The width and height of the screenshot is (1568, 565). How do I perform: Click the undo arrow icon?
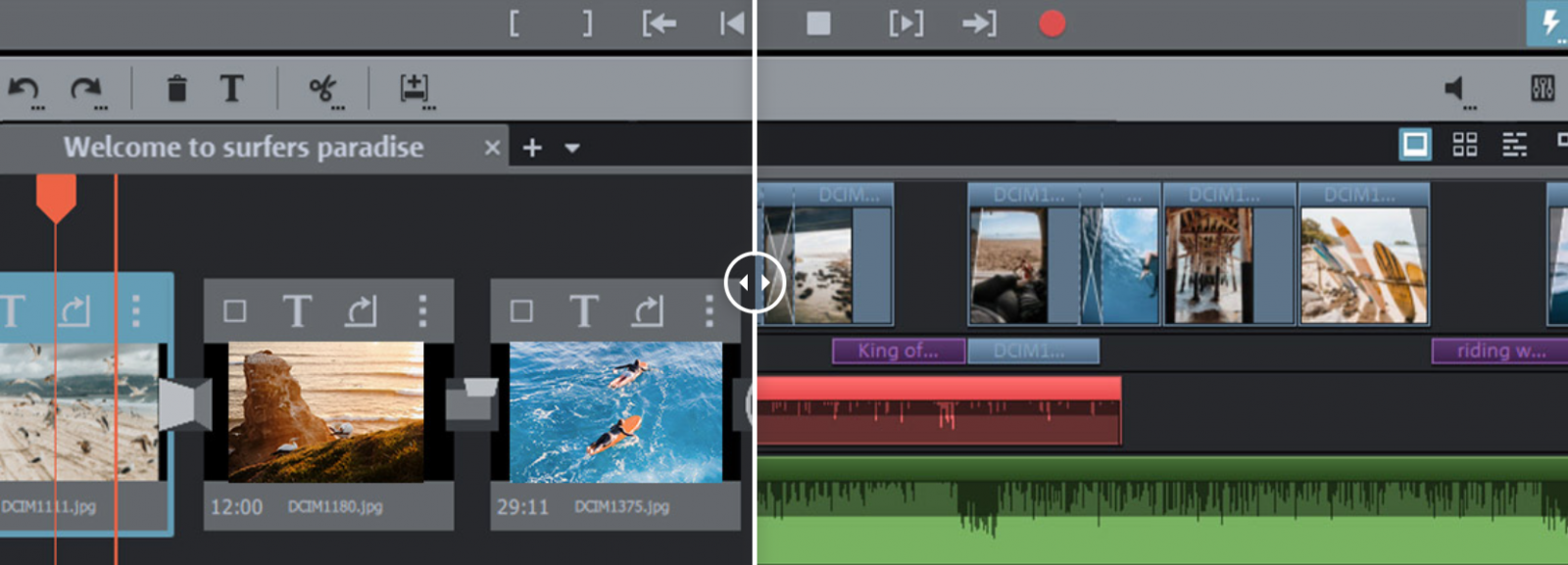coord(24,89)
